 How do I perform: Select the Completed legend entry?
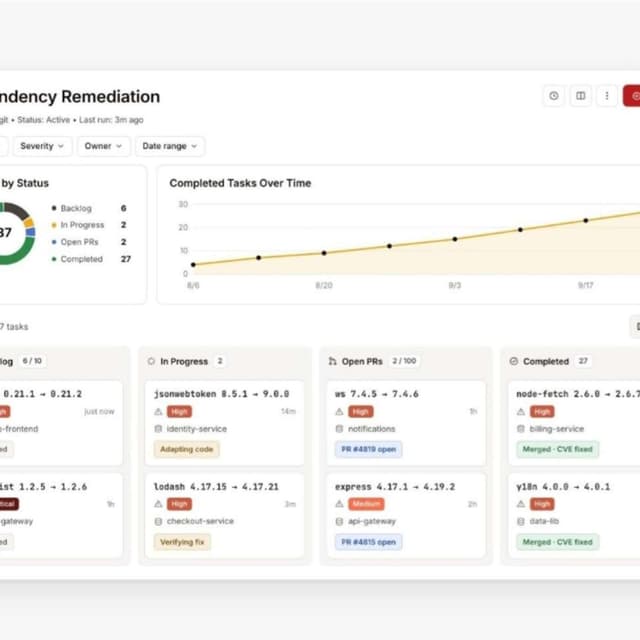91,259
